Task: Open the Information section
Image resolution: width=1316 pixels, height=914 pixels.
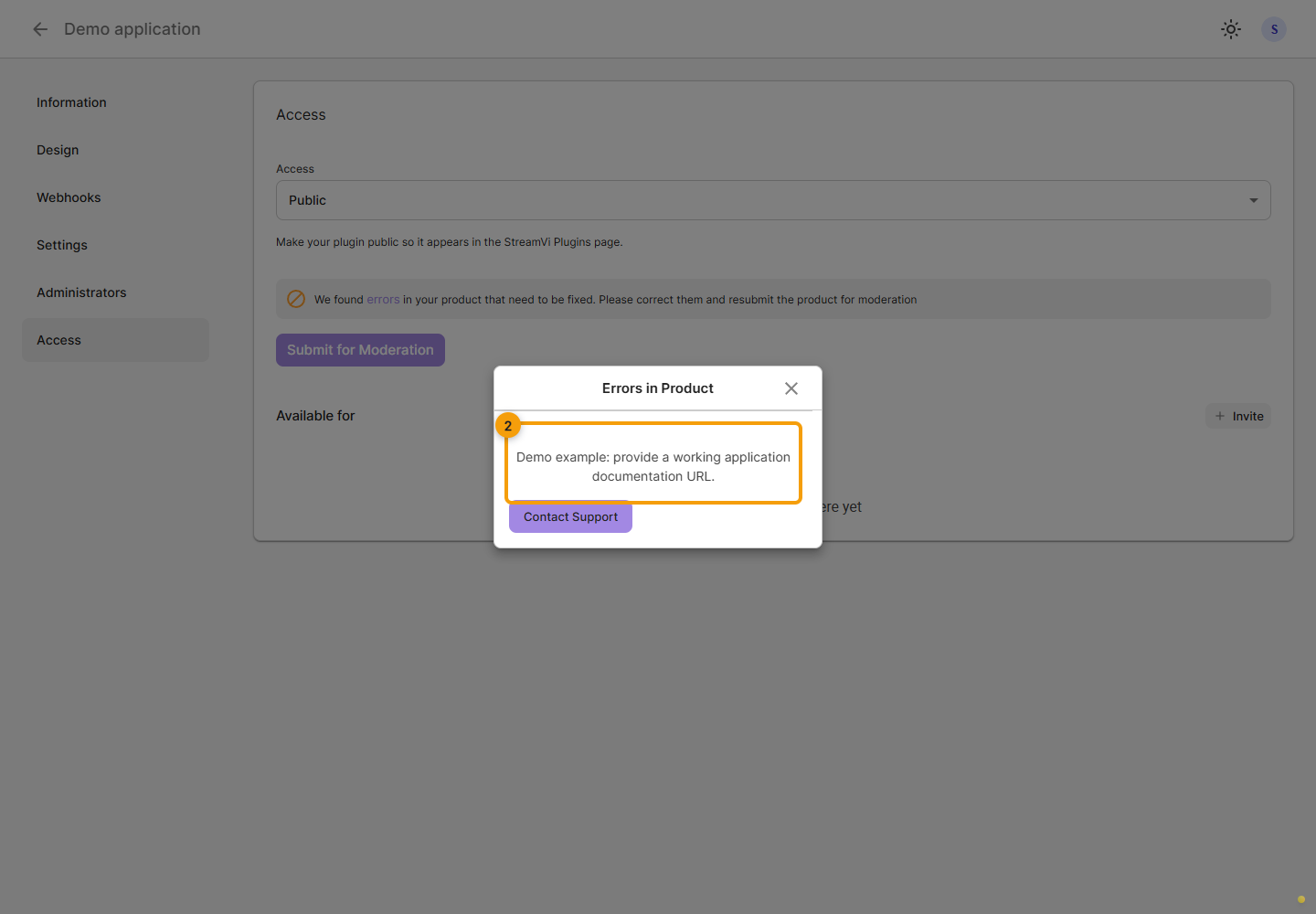Action: tap(115, 102)
